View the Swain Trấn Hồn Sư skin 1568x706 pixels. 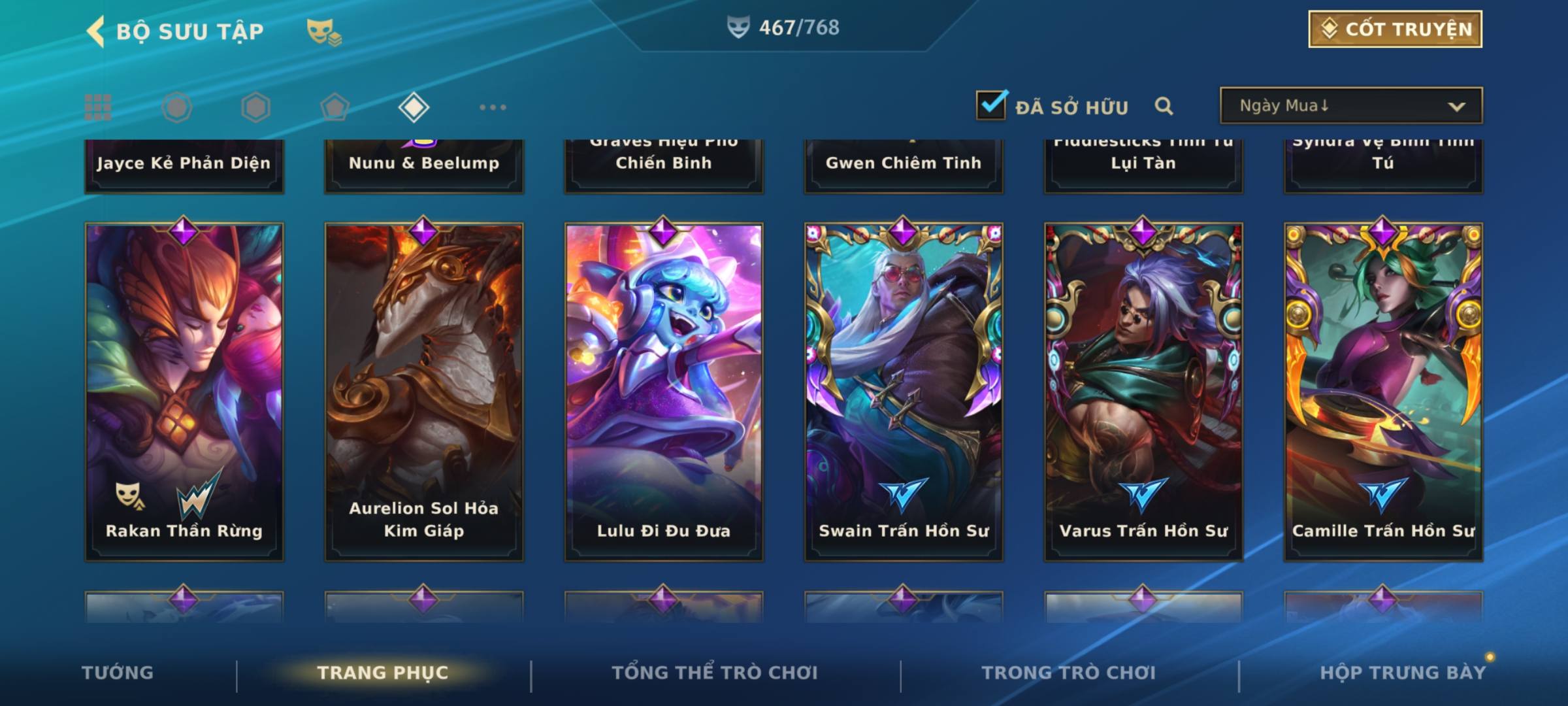click(x=904, y=391)
